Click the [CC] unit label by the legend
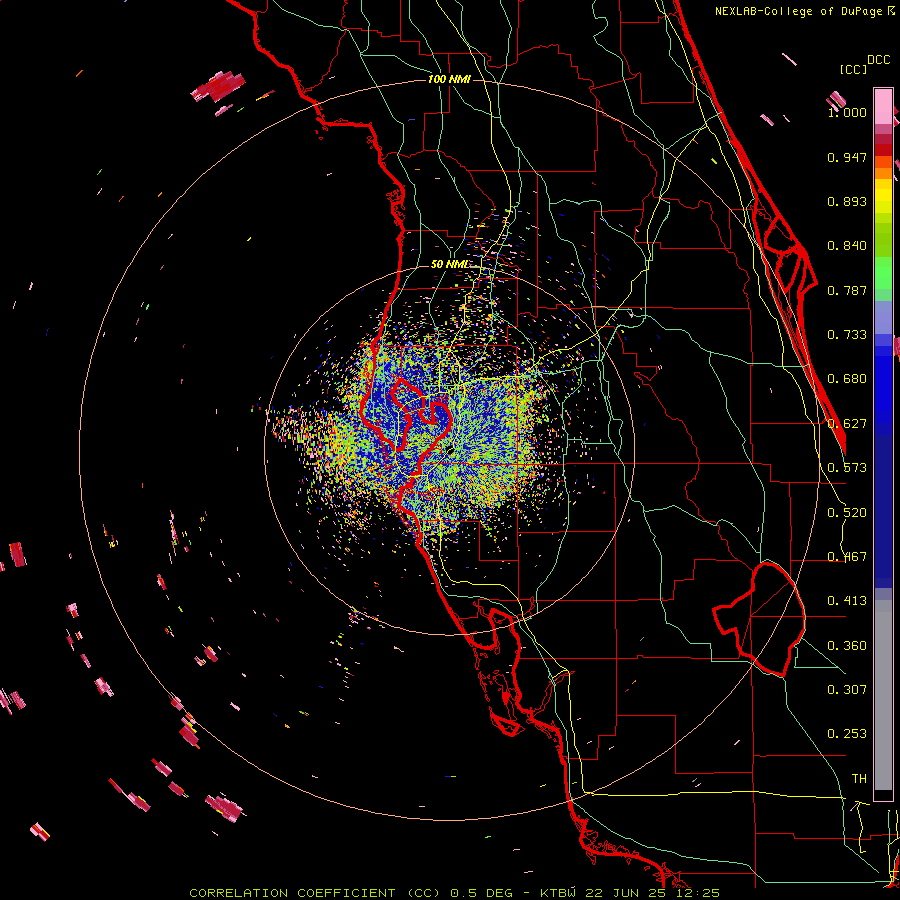The image size is (900, 900). pyautogui.click(x=853, y=69)
